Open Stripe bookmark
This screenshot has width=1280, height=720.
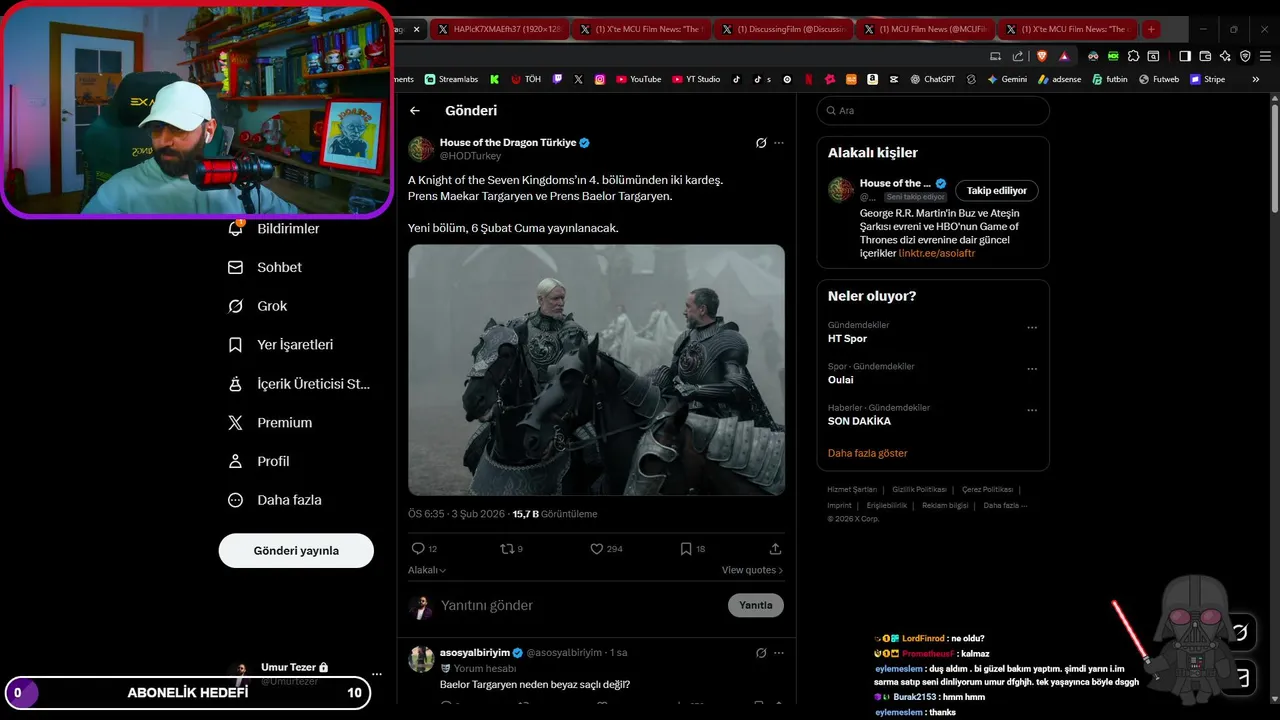(x=1207, y=79)
